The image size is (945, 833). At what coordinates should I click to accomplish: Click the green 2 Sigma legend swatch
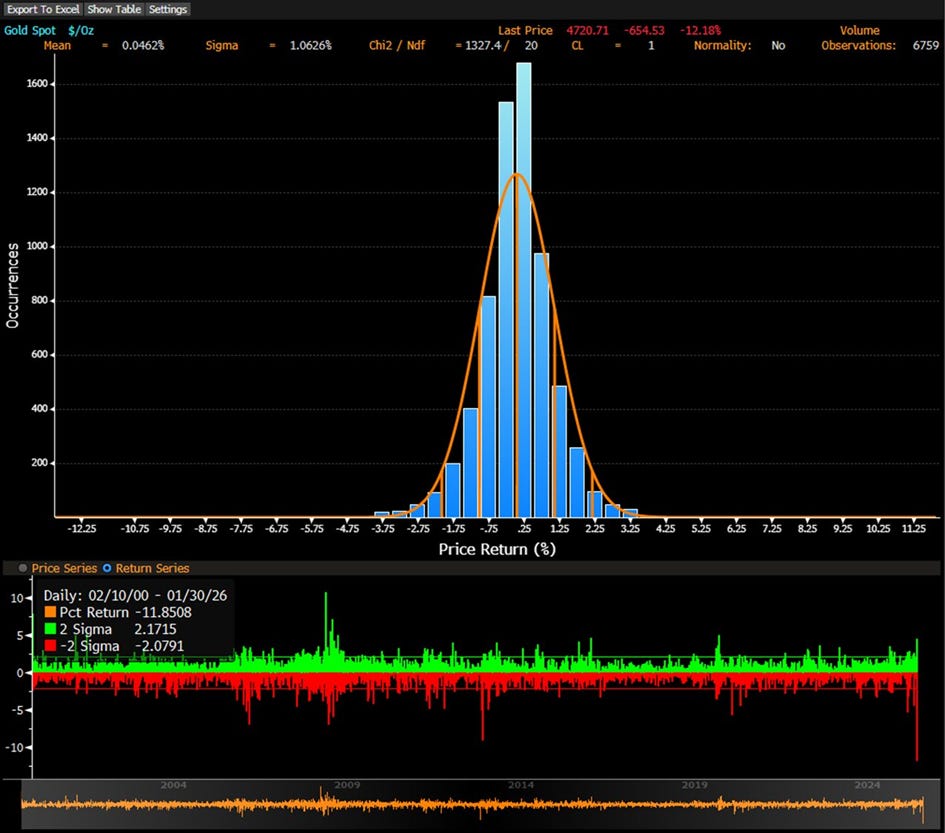[x=49, y=629]
